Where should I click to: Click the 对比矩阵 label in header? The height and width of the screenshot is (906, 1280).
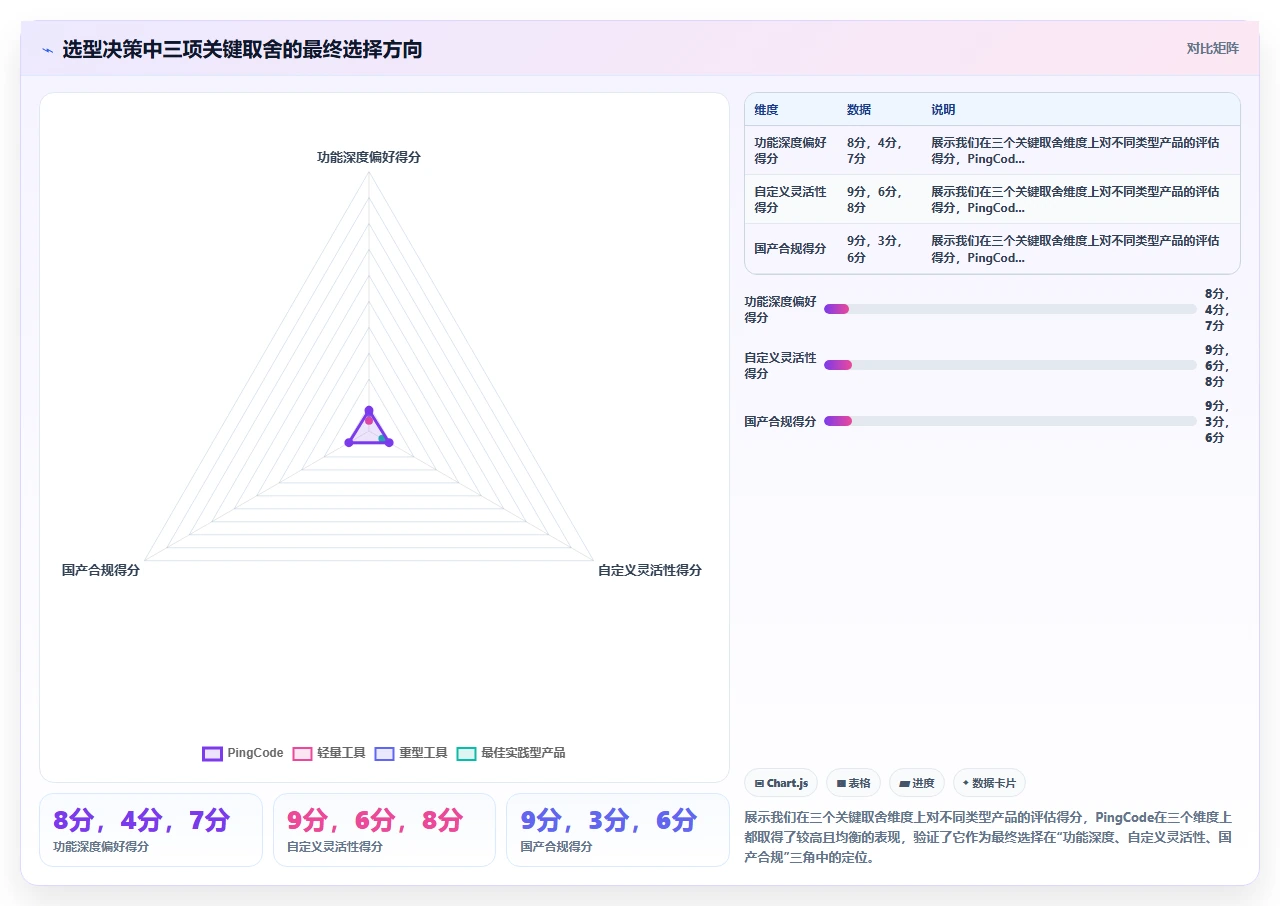click(1212, 48)
